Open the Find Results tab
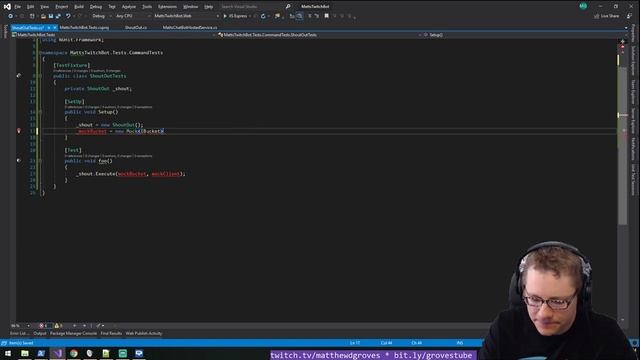Viewport: 640px width, 360px height. point(111,333)
